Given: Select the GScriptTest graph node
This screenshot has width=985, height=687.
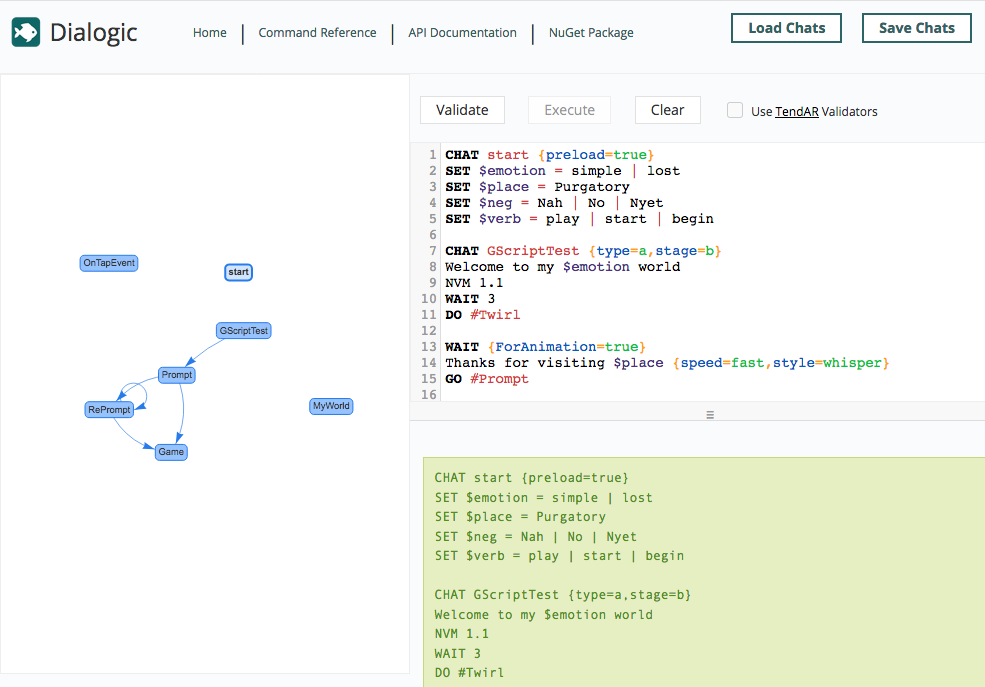Looking at the screenshot, I should (244, 331).
